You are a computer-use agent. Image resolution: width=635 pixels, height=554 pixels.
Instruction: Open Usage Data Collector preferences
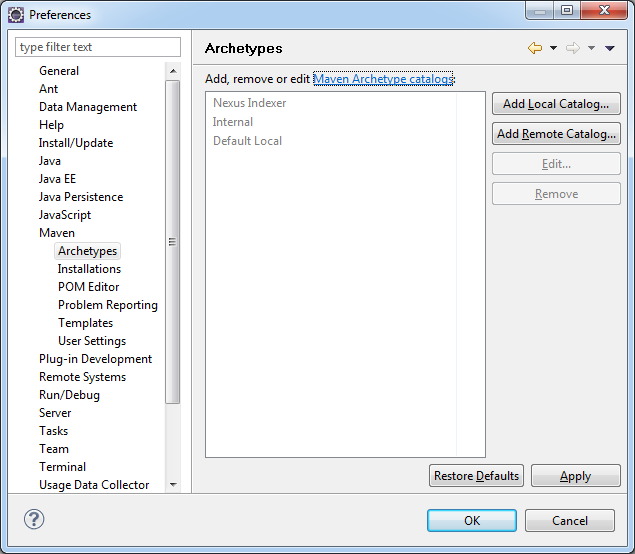(x=94, y=485)
